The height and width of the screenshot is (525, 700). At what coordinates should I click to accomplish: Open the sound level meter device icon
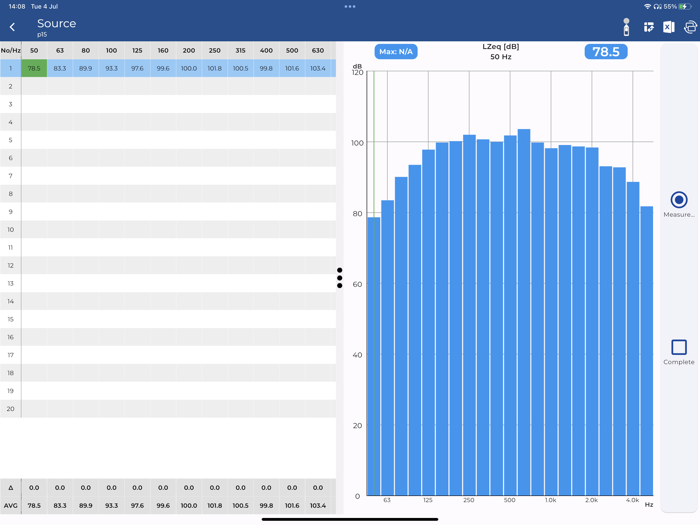626,27
